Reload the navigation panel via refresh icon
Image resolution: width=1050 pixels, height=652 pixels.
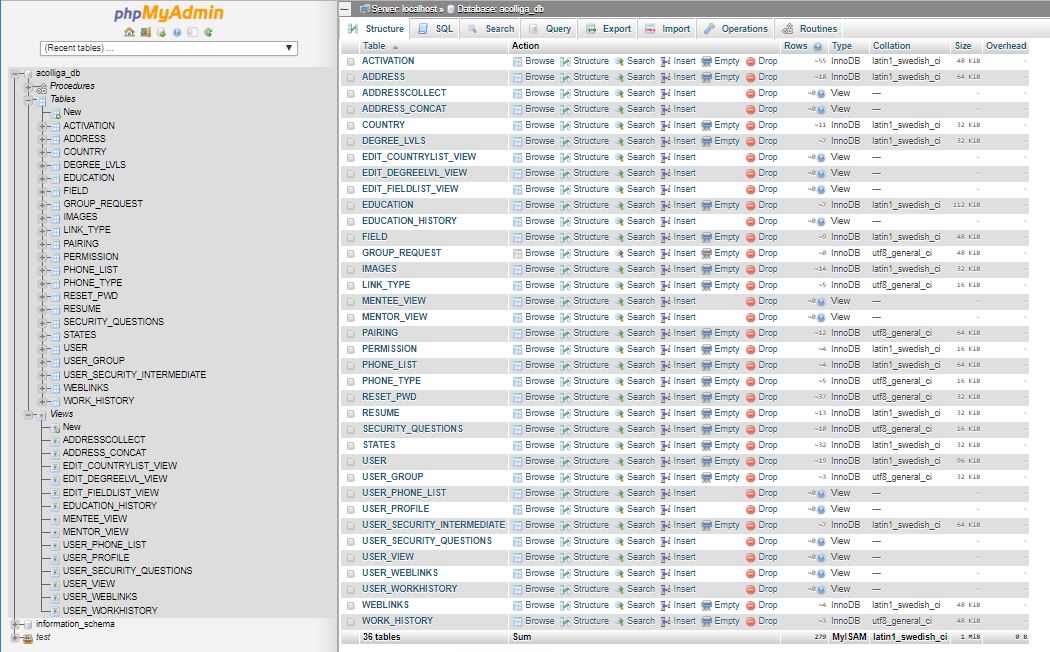tap(209, 32)
